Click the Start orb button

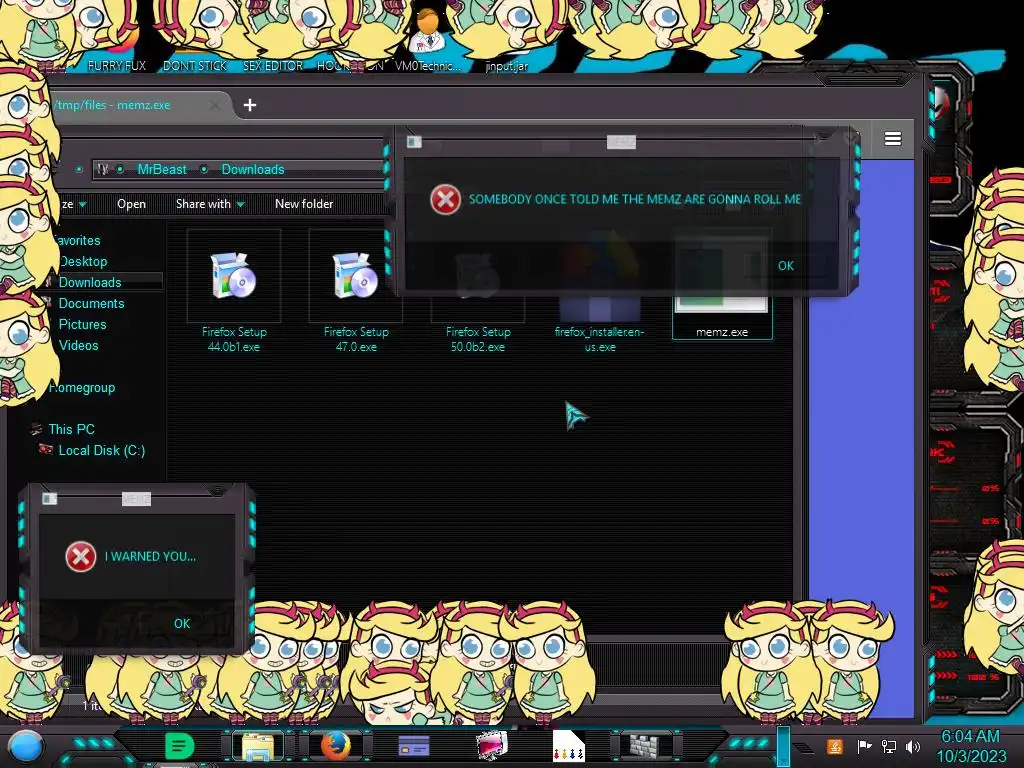coord(25,746)
